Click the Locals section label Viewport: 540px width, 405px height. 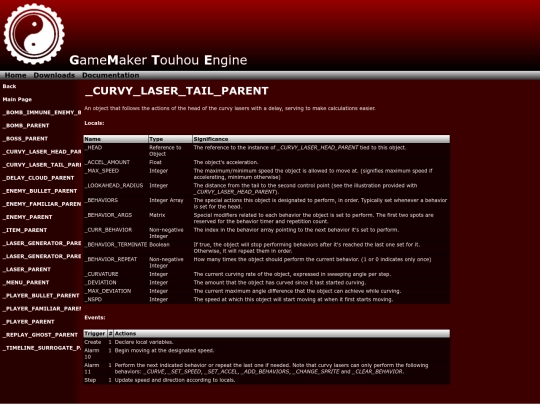pyautogui.click(x=94, y=123)
